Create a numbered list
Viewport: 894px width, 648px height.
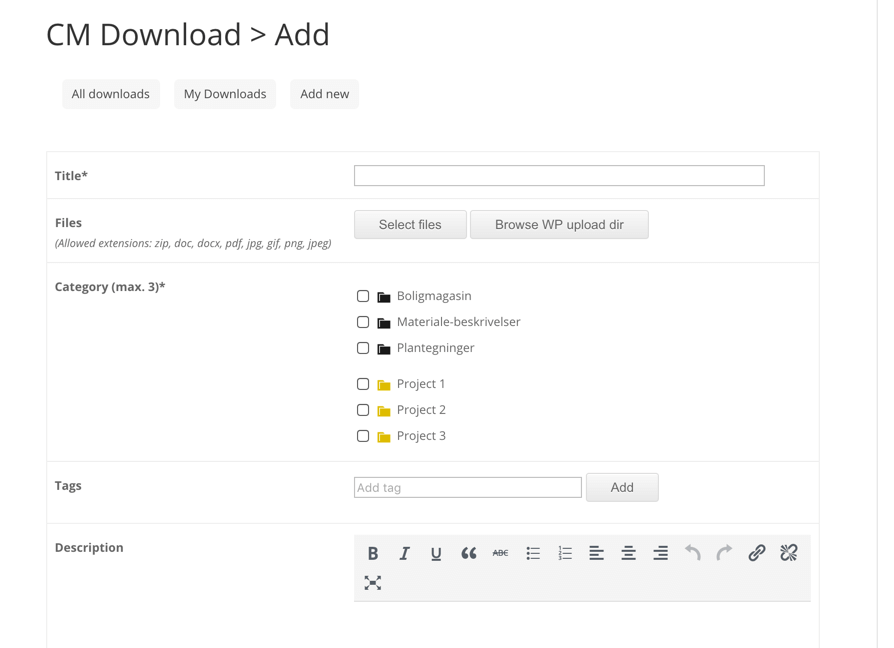[x=565, y=553]
